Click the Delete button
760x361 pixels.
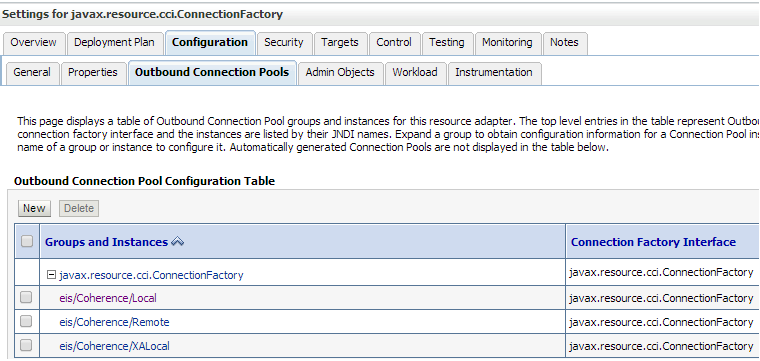[x=79, y=208]
